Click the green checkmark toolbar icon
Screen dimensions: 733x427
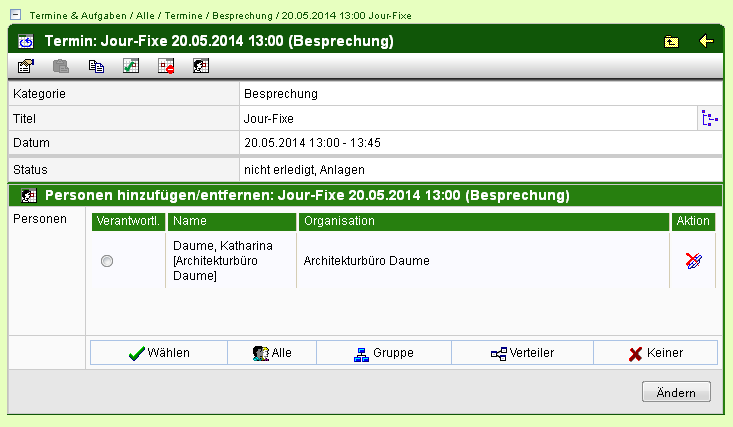tap(130, 66)
